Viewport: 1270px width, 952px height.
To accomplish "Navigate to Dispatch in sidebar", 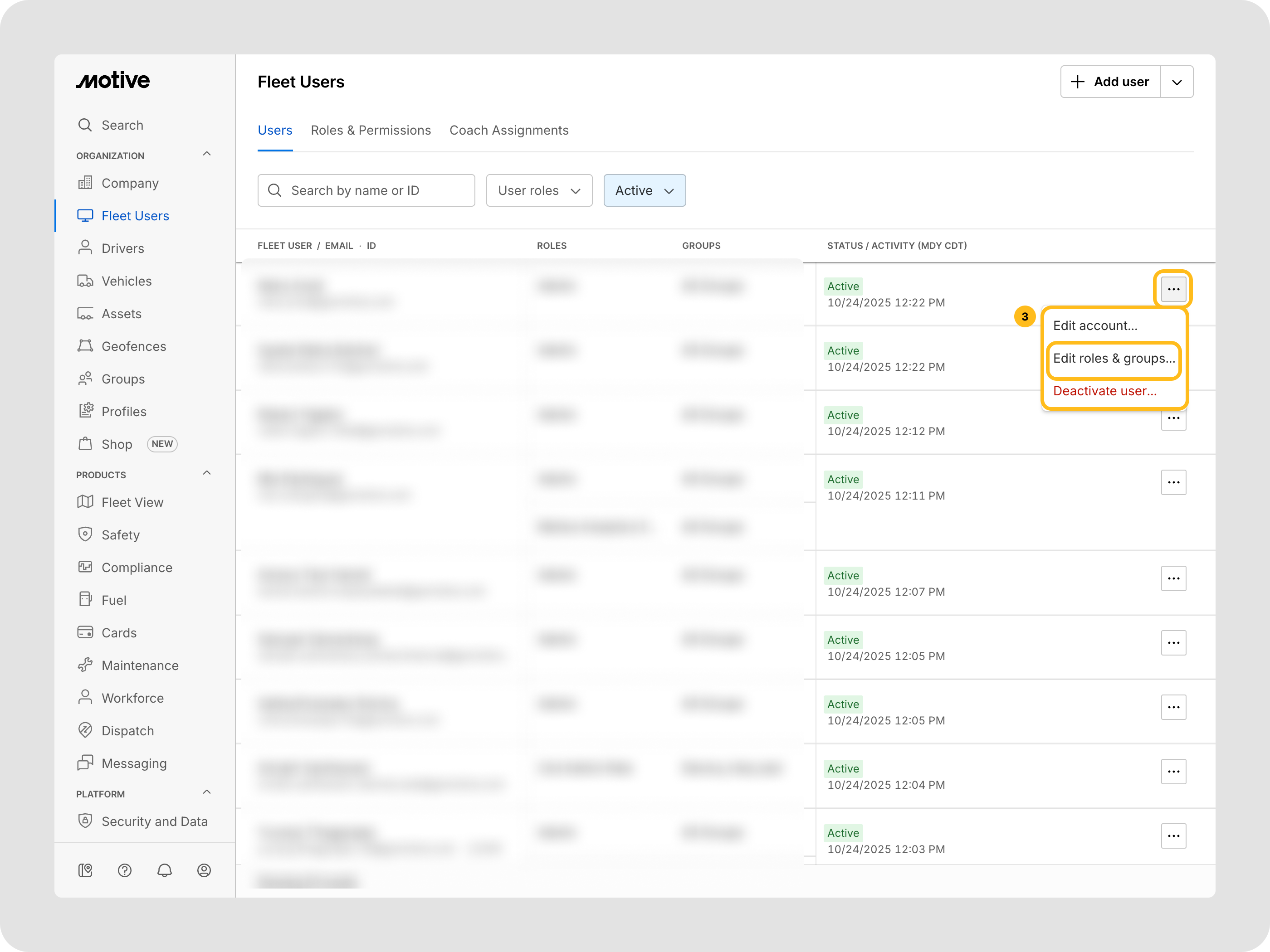I will click(127, 730).
